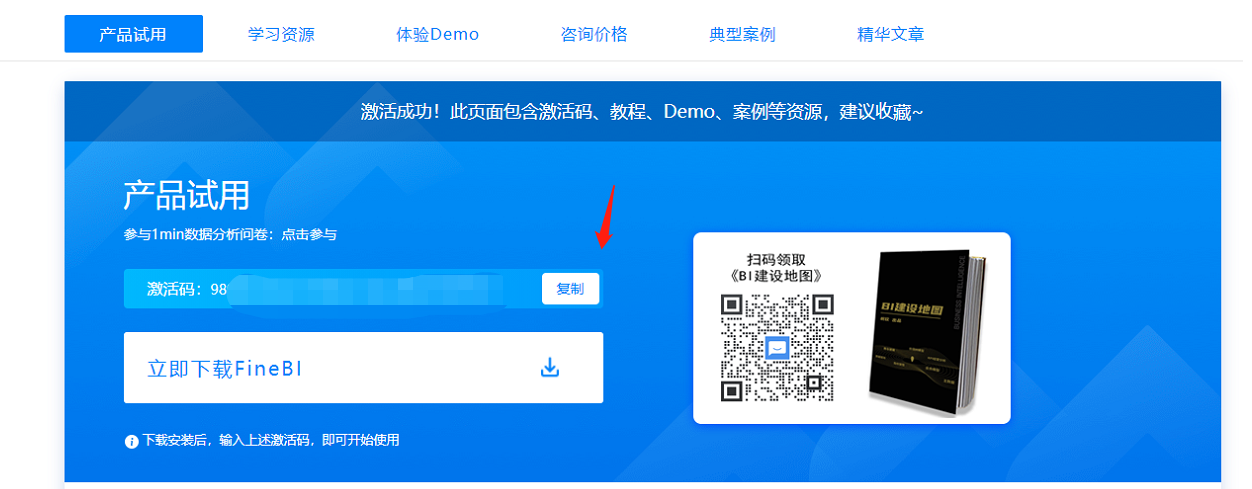Image resolution: width=1252 pixels, height=489 pixels.
Task: Click the chat icon in QR code center
Action: coord(778,348)
